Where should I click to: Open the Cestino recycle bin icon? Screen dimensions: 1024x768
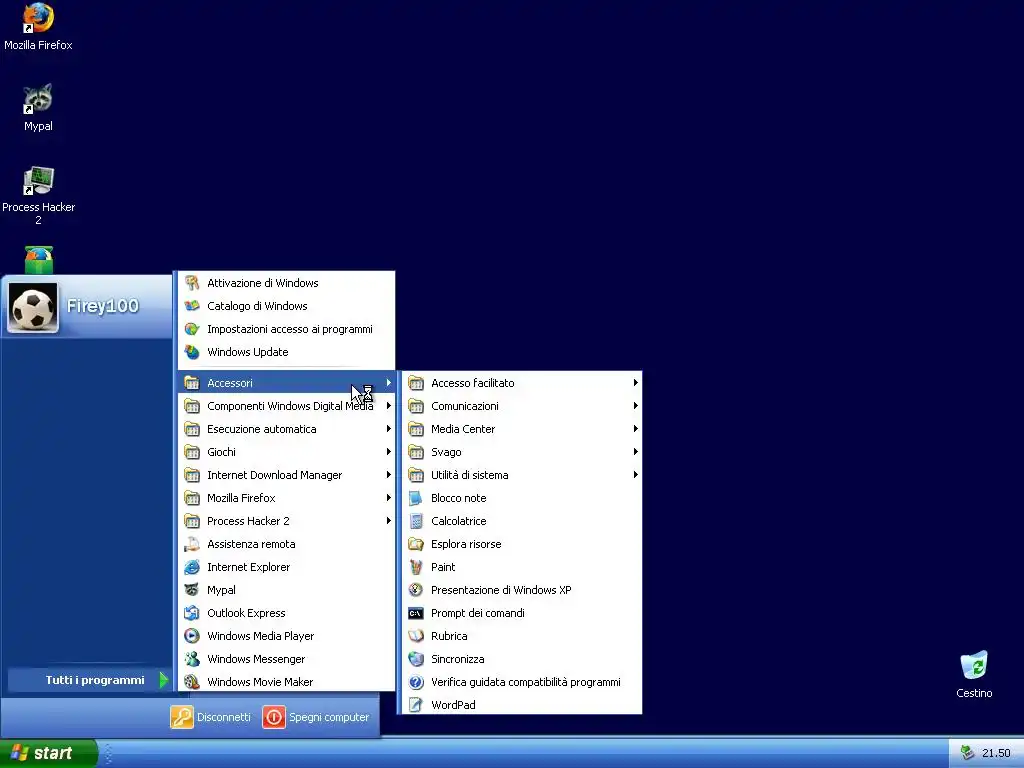point(974,675)
